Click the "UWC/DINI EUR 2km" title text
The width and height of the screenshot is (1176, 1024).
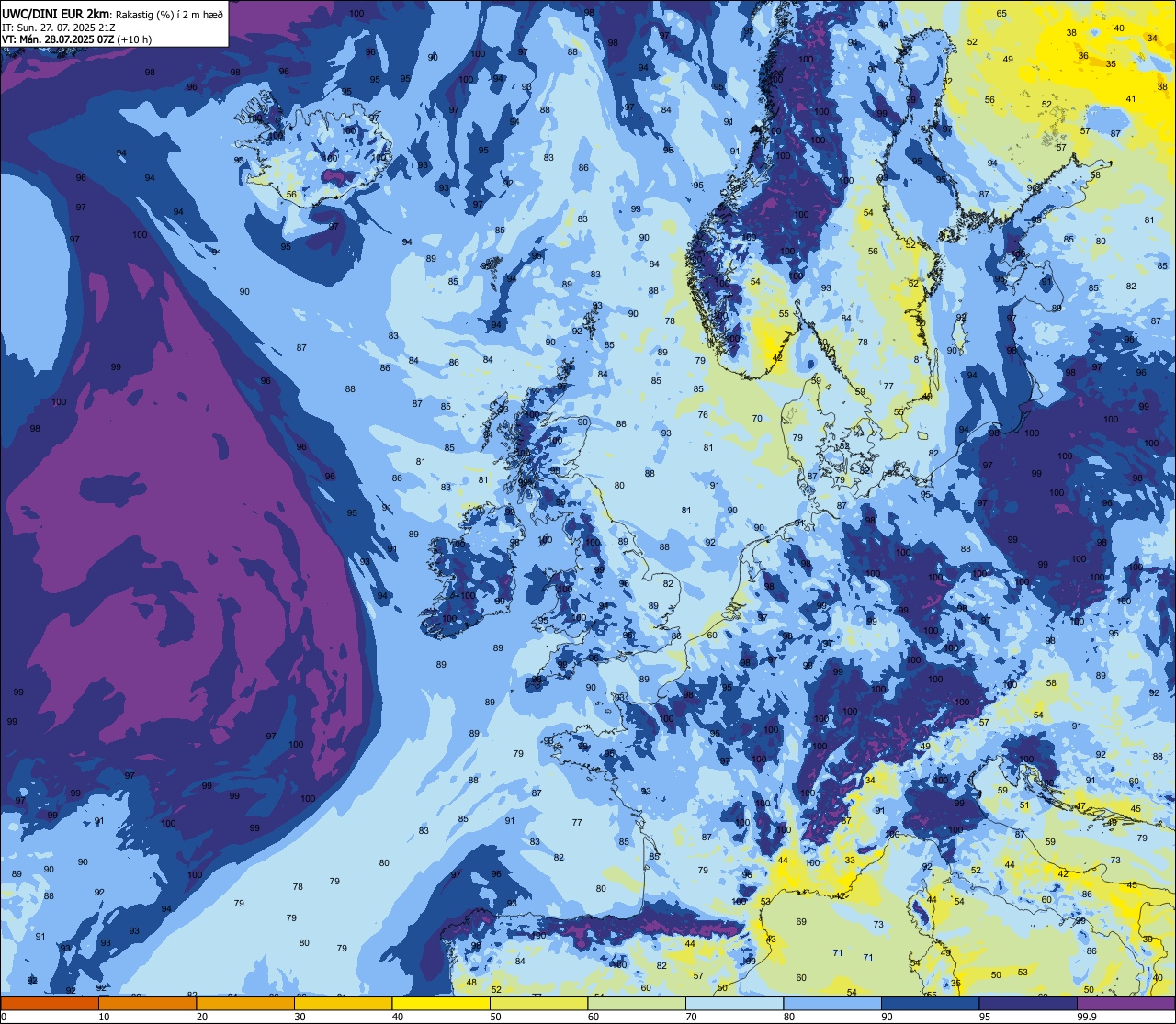pos(56,14)
